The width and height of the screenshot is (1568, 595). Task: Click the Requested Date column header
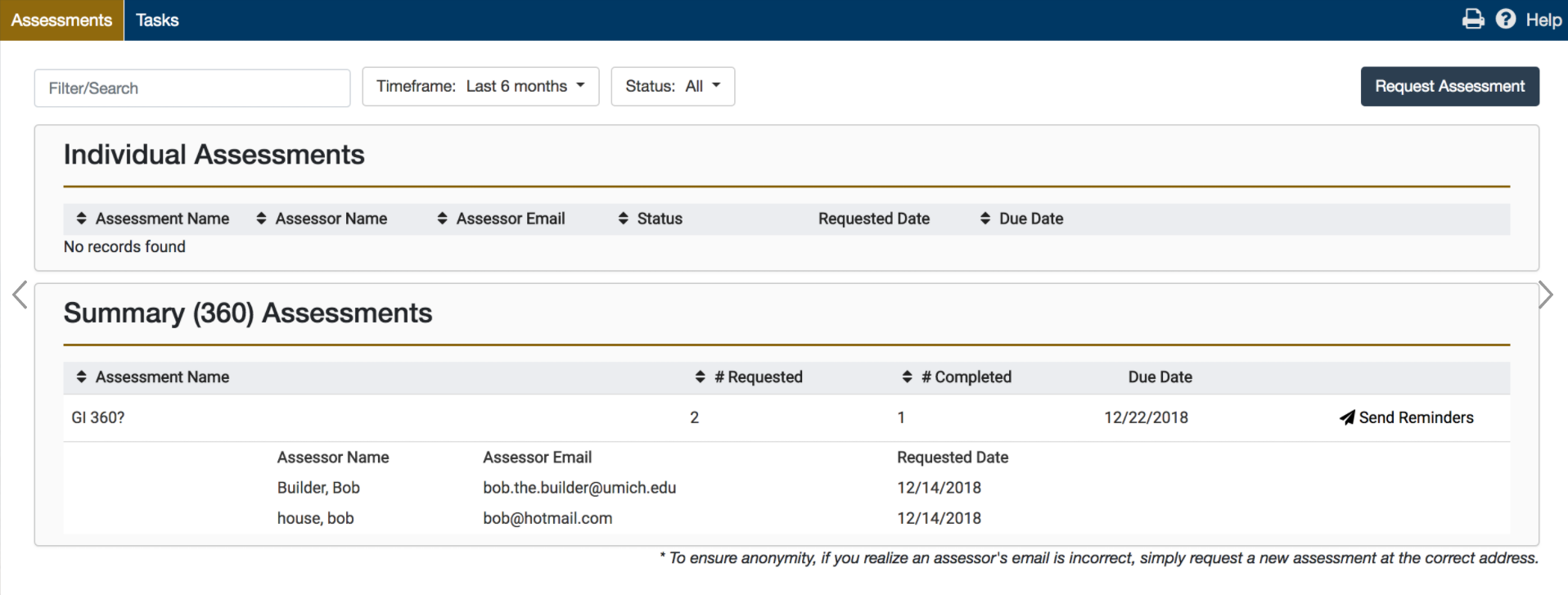tap(874, 219)
